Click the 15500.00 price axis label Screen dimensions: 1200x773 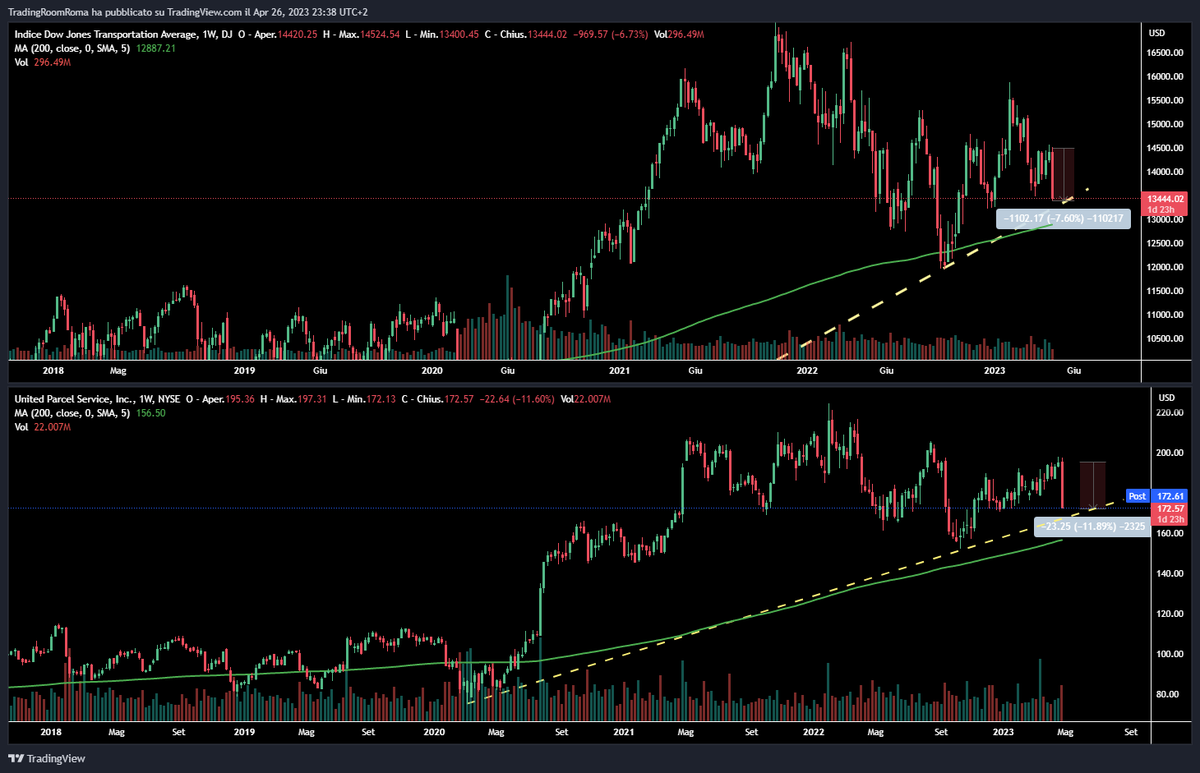click(x=1166, y=101)
